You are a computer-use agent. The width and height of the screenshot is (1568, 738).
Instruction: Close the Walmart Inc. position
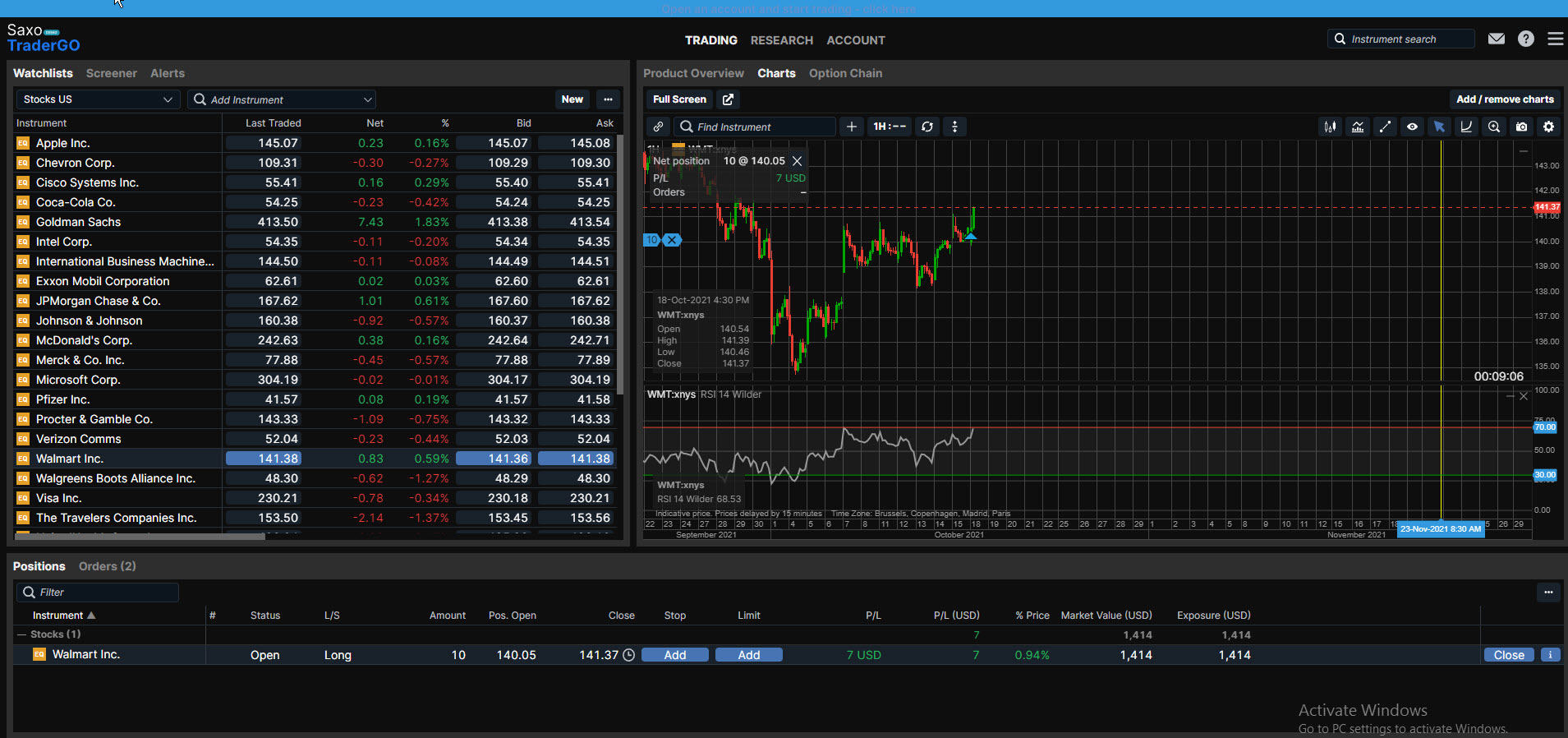point(1509,655)
